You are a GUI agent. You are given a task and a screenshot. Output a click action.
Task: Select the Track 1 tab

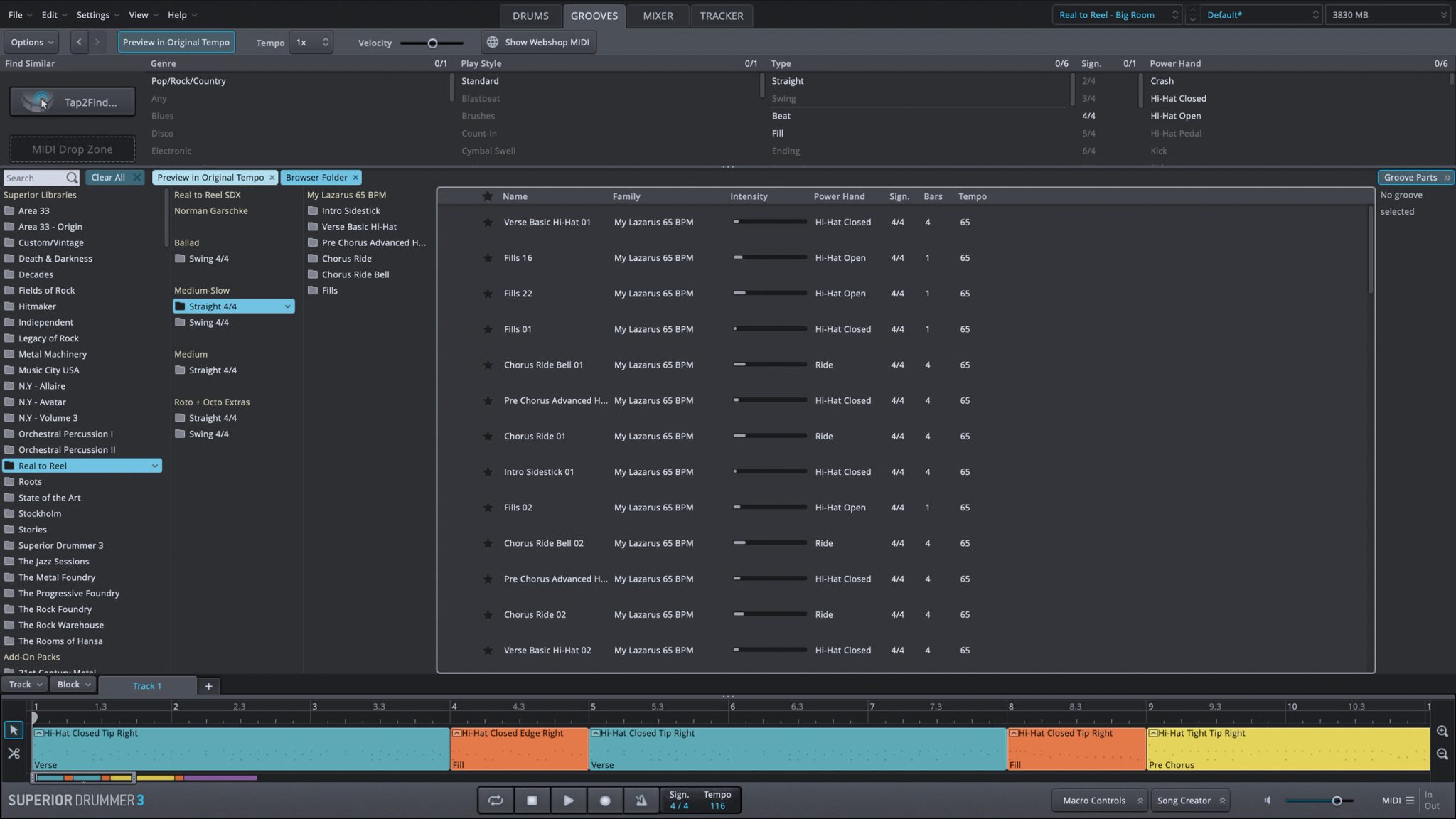(x=147, y=686)
